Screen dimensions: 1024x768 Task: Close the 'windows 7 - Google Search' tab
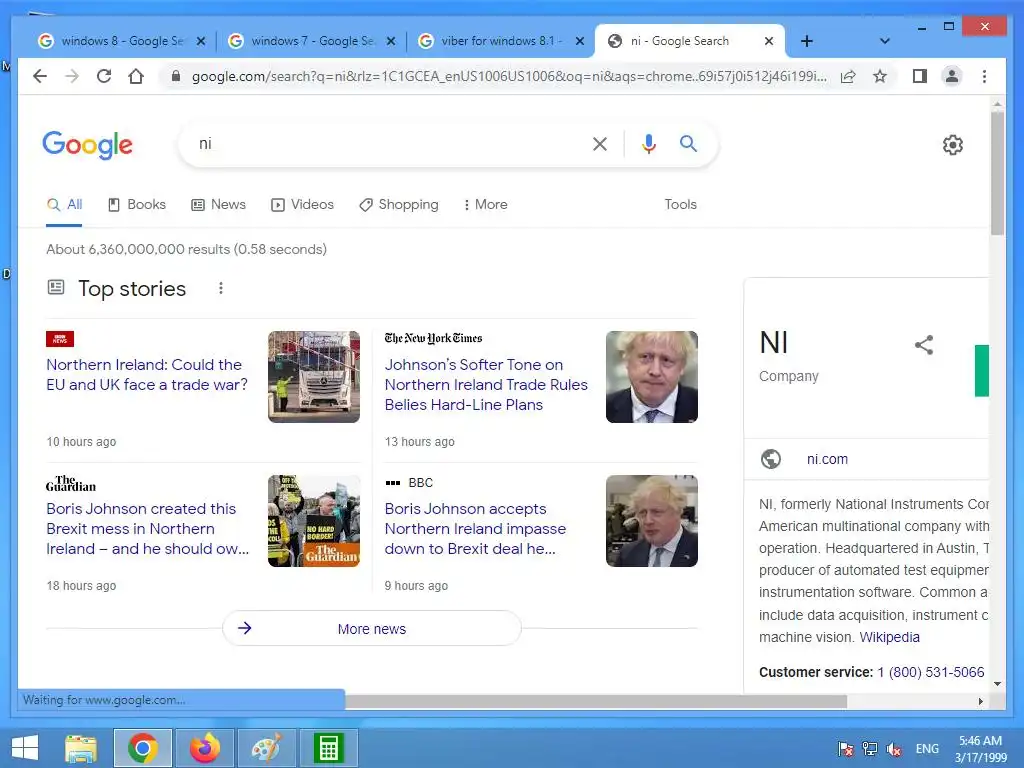point(391,41)
